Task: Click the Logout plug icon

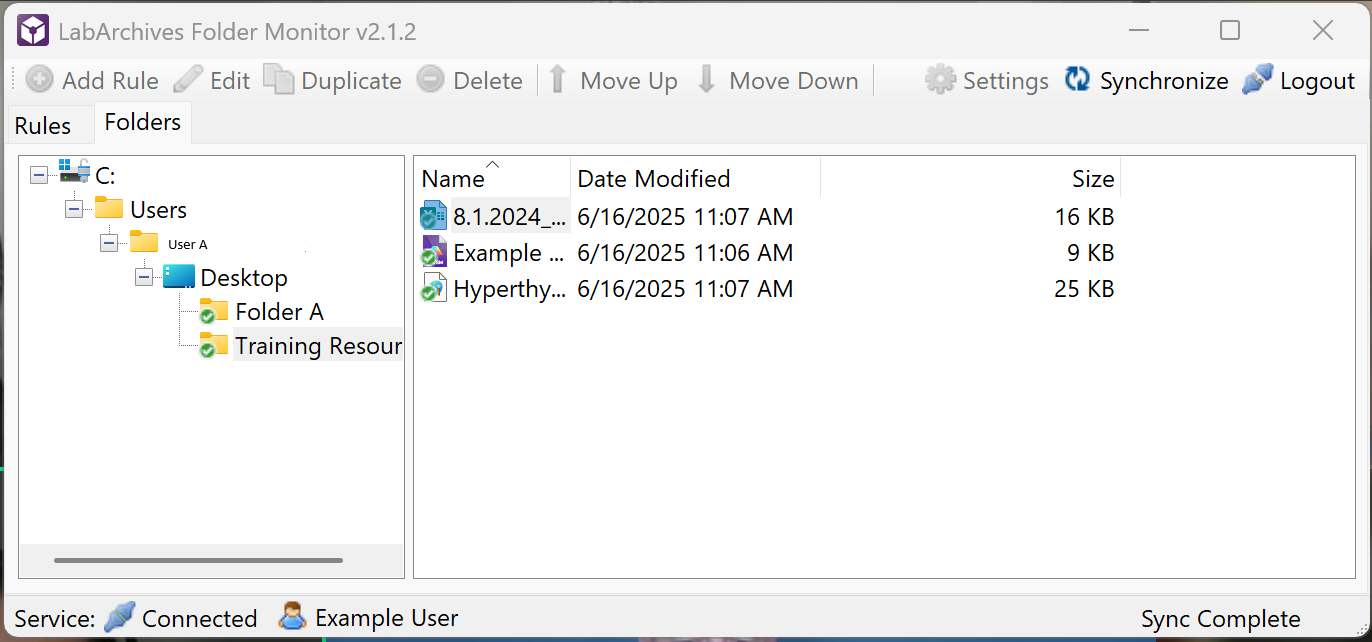Action: pyautogui.click(x=1258, y=79)
